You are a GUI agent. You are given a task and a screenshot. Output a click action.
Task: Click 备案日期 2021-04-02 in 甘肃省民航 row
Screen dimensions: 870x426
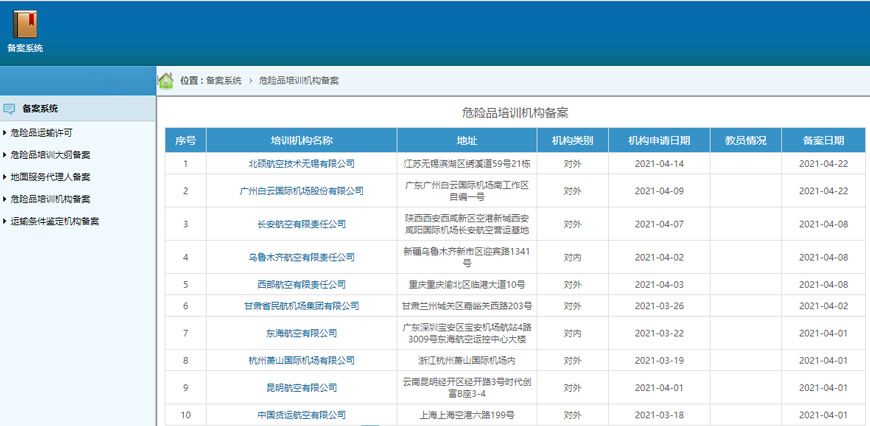823,306
